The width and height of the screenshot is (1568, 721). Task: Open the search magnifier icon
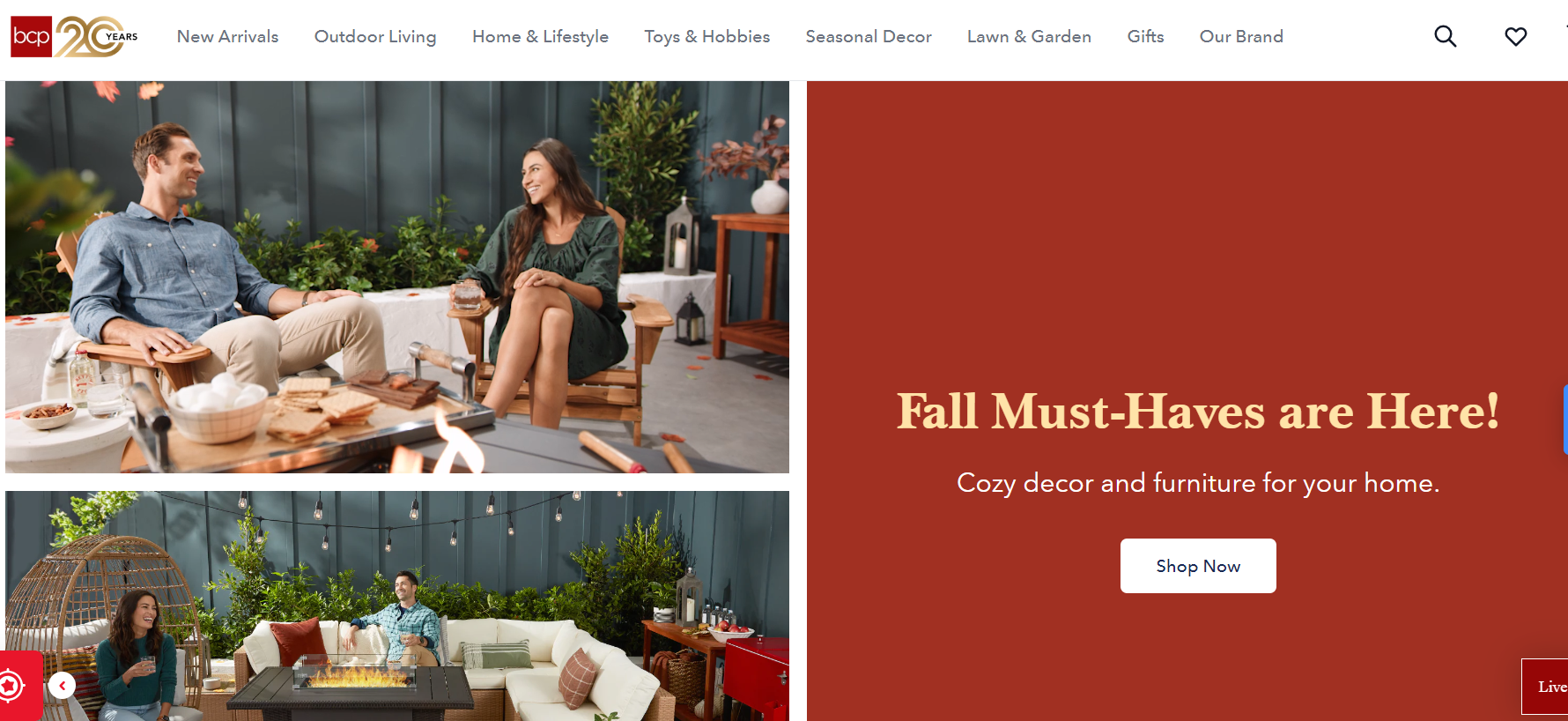click(x=1445, y=36)
